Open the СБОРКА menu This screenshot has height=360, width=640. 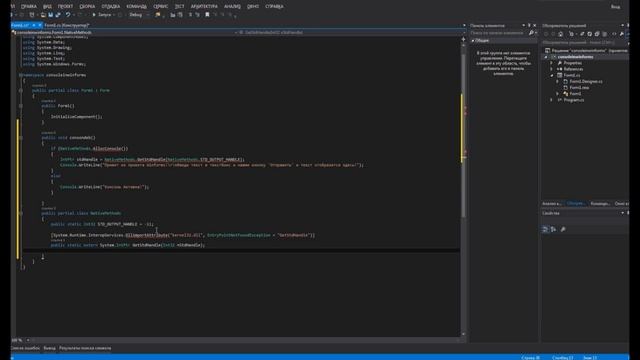tap(87, 7)
